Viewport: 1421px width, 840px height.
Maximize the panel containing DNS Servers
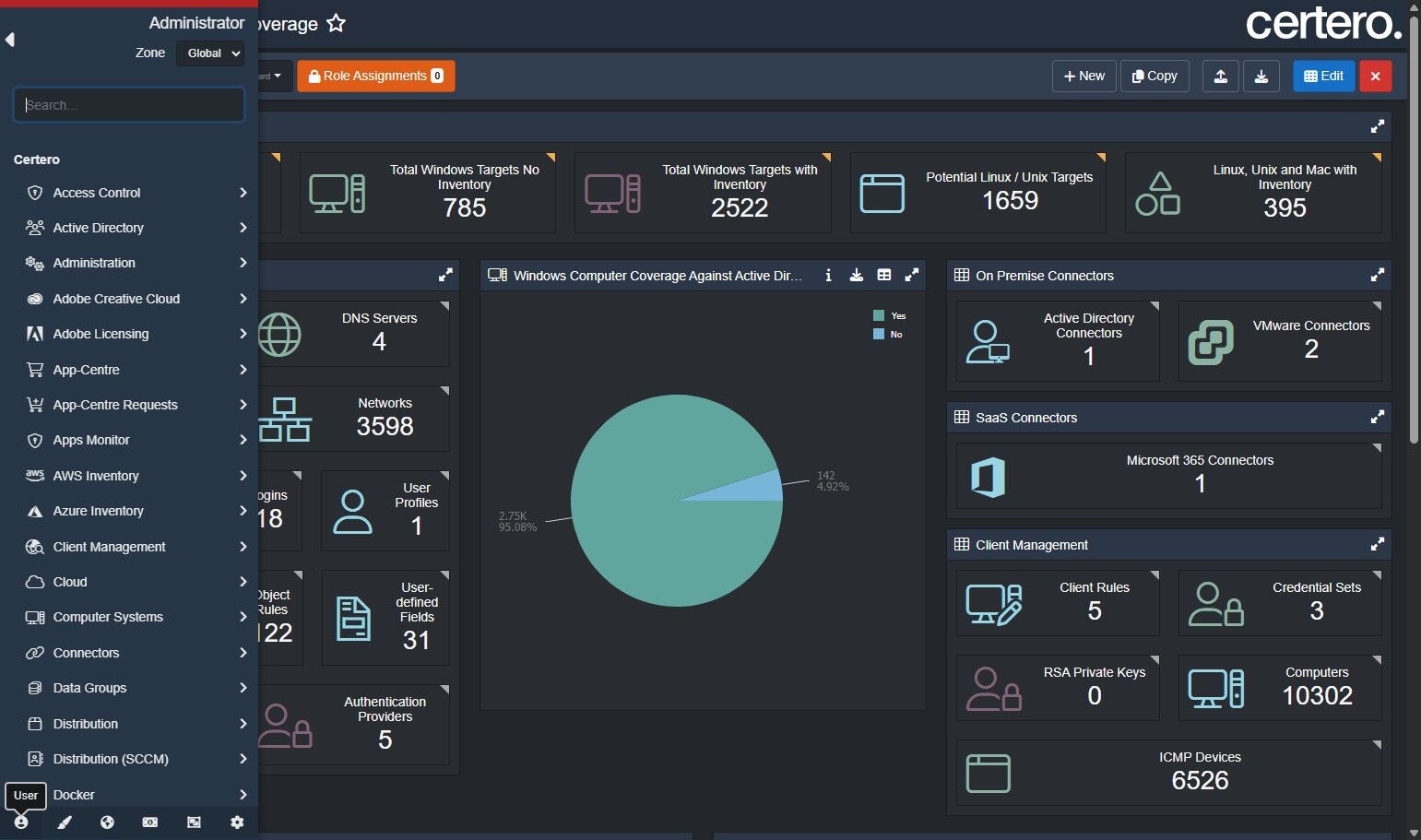tap(445, 275)
